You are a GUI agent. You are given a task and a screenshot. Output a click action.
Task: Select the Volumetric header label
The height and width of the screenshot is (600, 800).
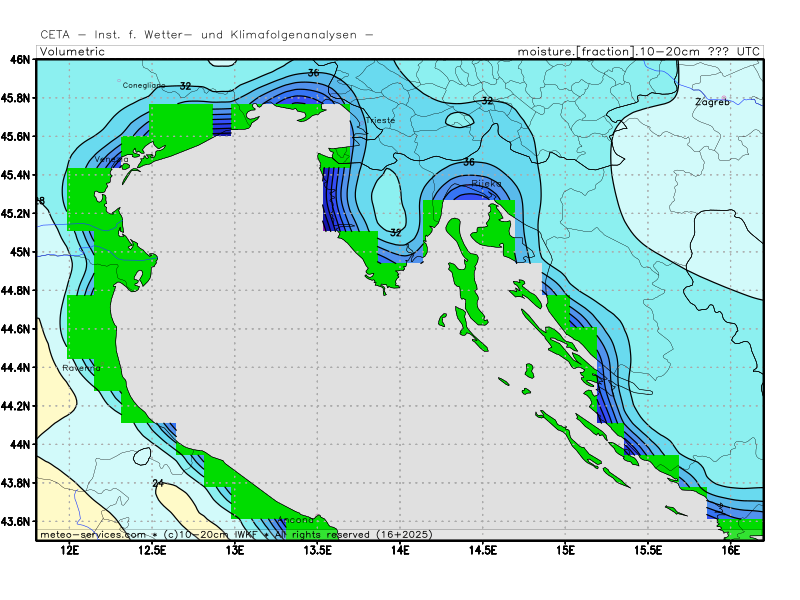tap(73, 50)
